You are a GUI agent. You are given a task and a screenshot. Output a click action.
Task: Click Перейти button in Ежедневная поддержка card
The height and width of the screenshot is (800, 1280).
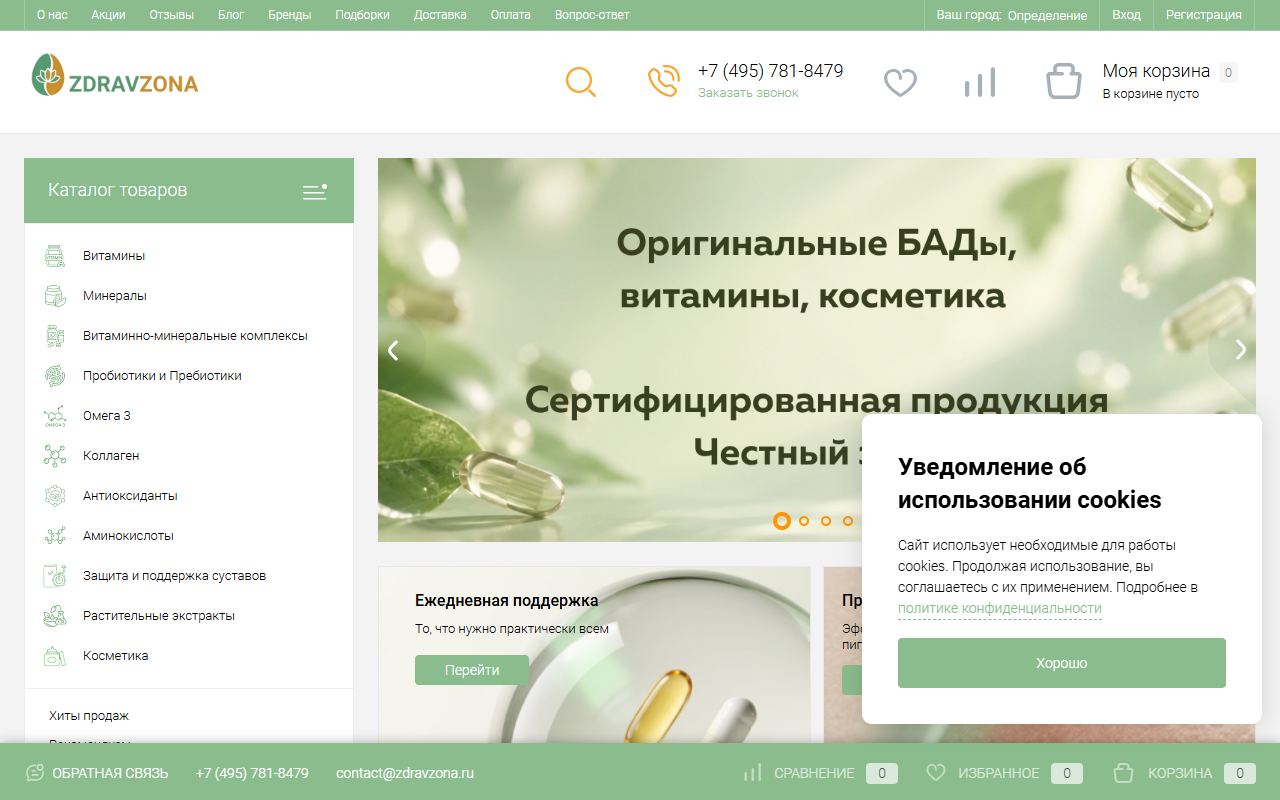472,670
